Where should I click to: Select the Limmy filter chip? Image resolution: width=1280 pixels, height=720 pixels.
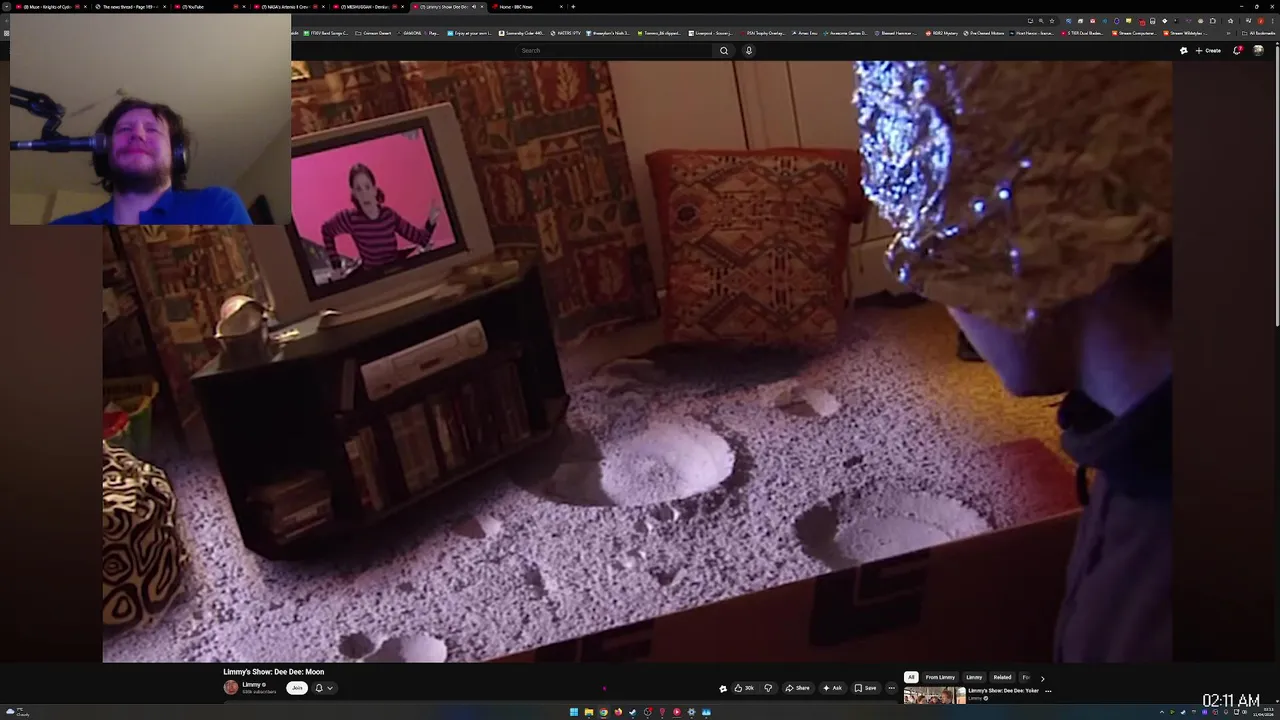pyautogui.click(x=974, y=677)
